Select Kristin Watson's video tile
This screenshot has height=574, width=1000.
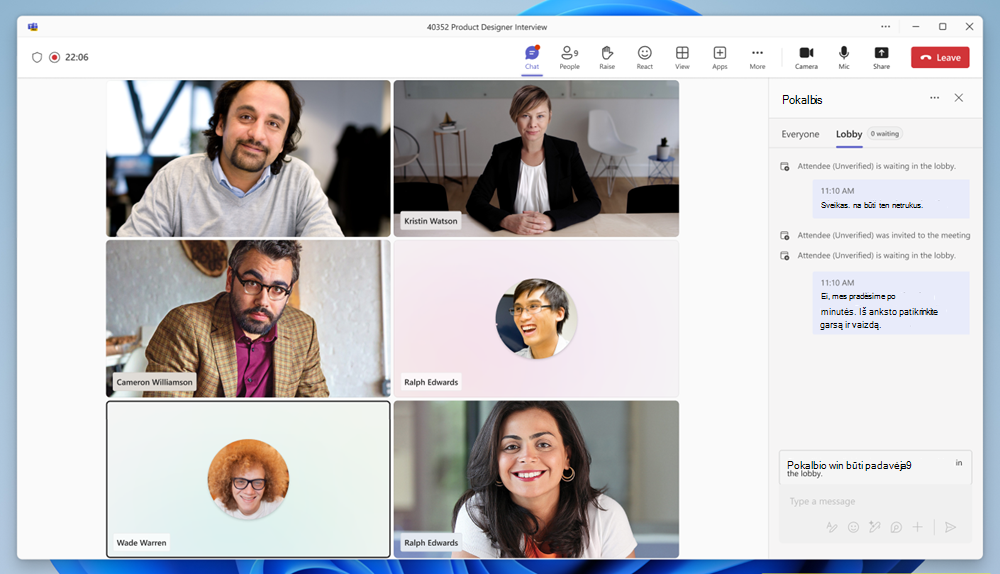coord(536,158)
